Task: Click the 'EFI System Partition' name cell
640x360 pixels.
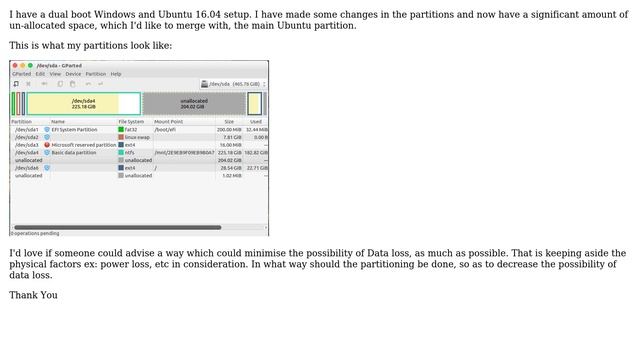Action: point(74,129)
